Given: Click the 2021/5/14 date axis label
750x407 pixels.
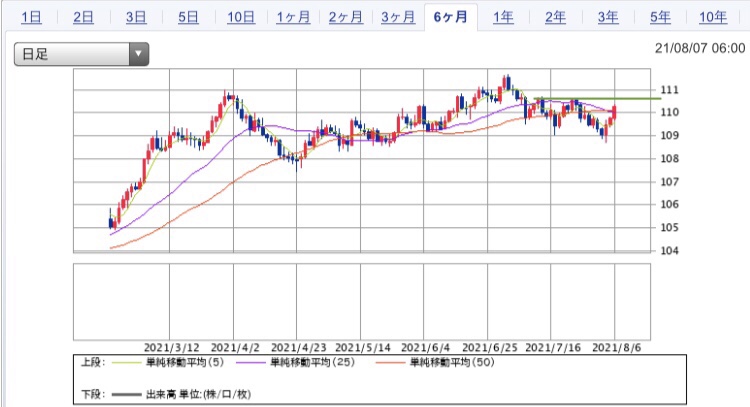Looking at the screenshot, I should point(363,348).
